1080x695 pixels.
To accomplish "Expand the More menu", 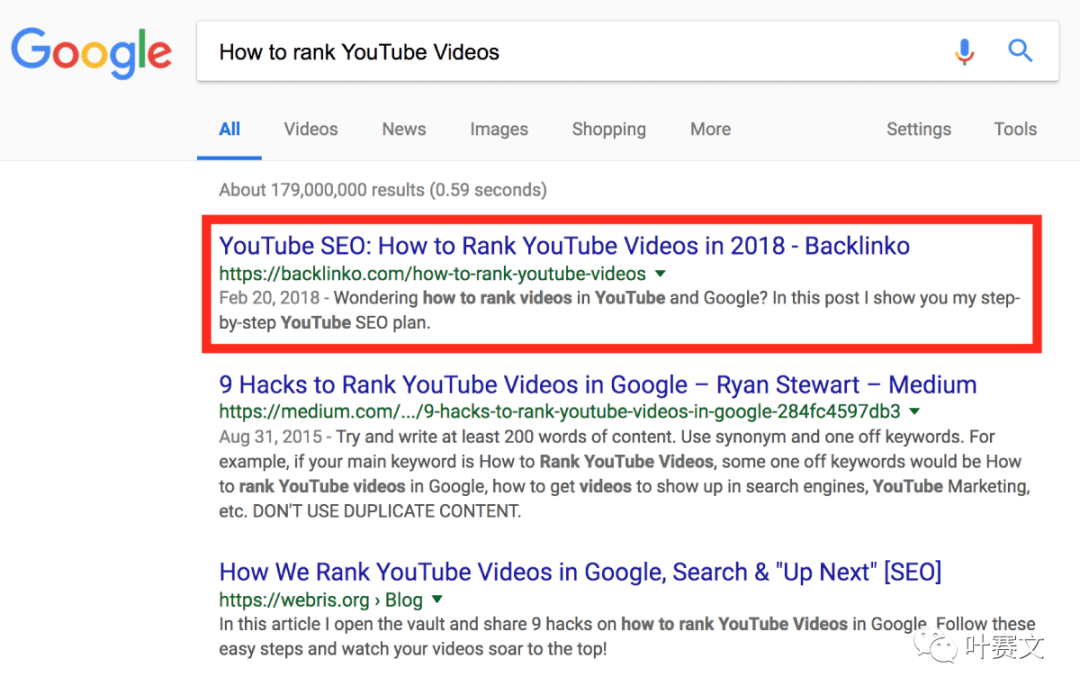I will click(x=710, y=129).
